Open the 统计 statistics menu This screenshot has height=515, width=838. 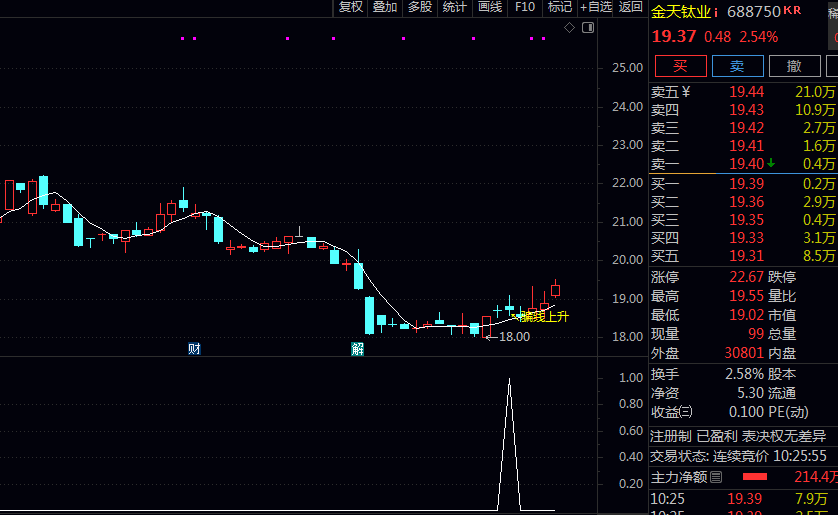[455, 7]
